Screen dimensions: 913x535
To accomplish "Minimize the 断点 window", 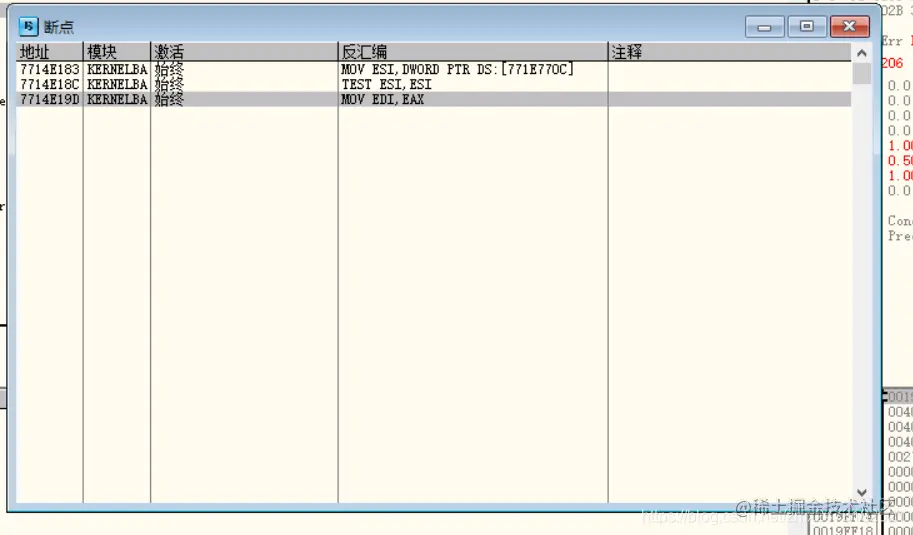I will (765, 27).
